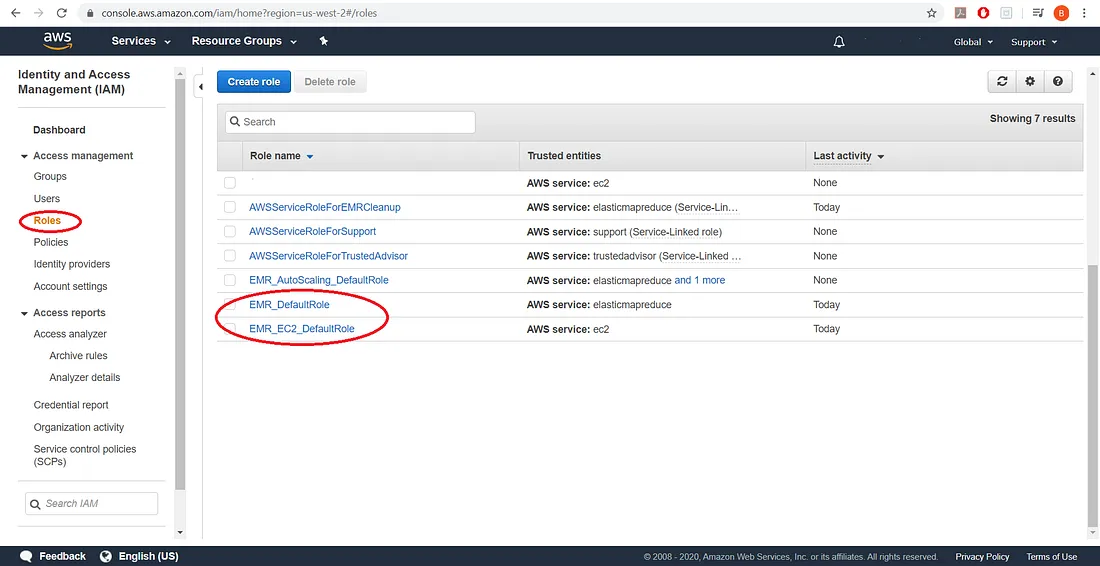
Task: Open the Chrome three-dot menu
Action: [x=1085, y=13]
